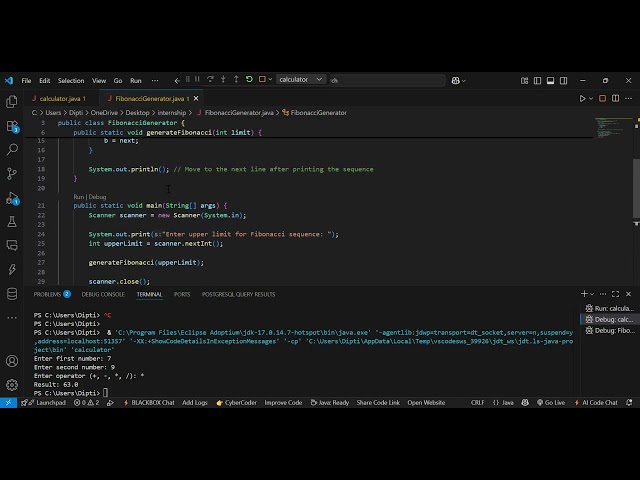Select the Debug: Fibo... terminal

pos(609,330)
